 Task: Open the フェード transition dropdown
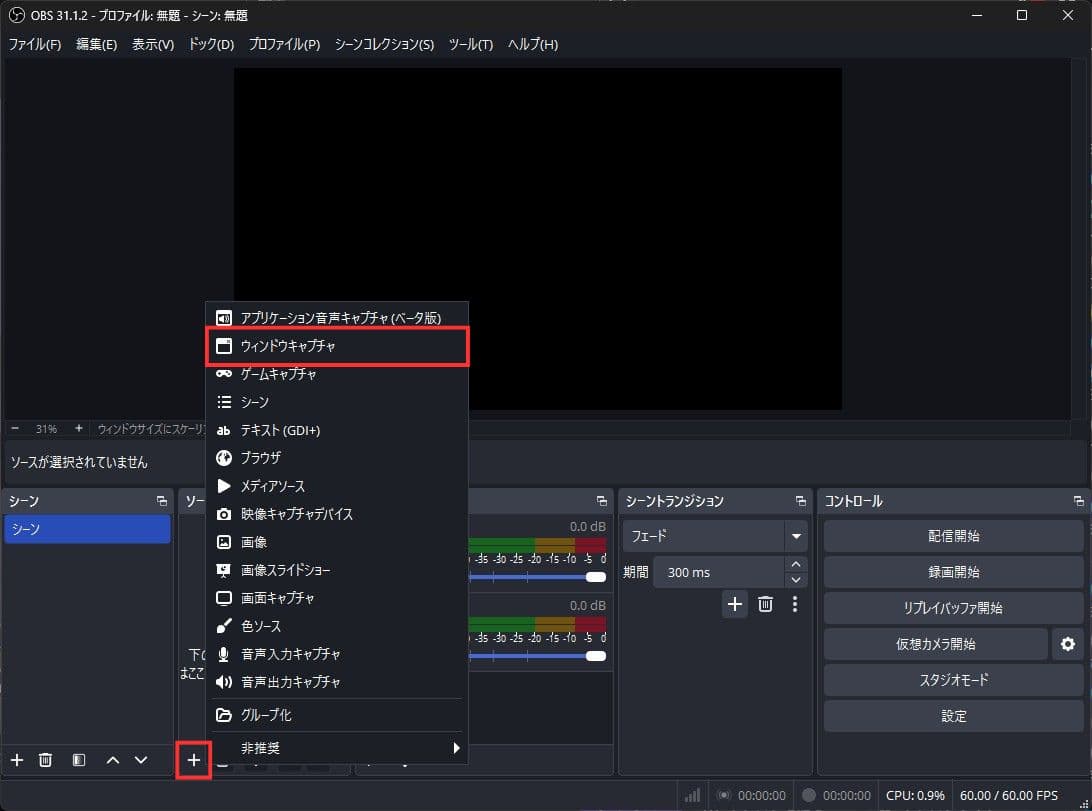[x=714, y=536]
